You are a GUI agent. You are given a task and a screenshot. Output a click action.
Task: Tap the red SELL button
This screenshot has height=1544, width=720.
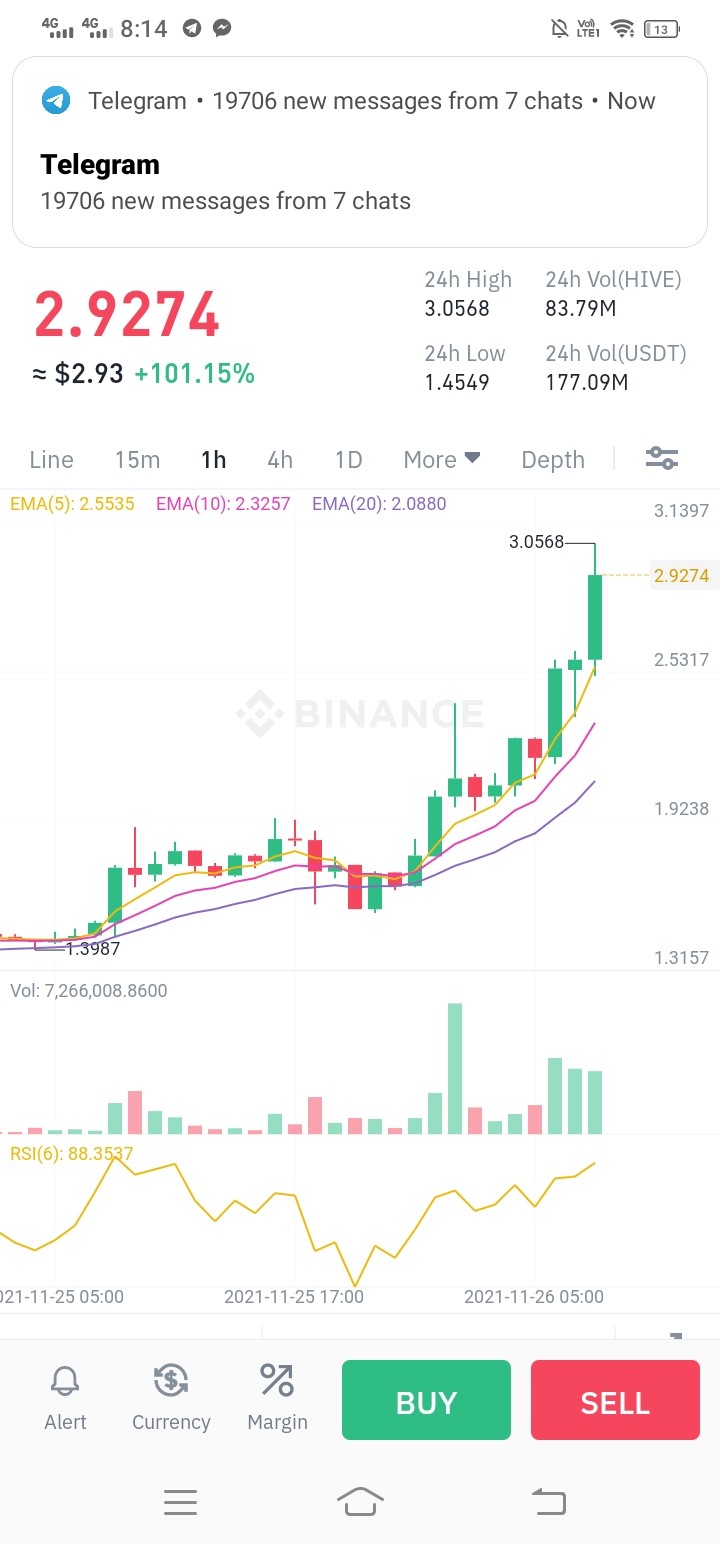pyautogui.click(x=615, y=1400)
